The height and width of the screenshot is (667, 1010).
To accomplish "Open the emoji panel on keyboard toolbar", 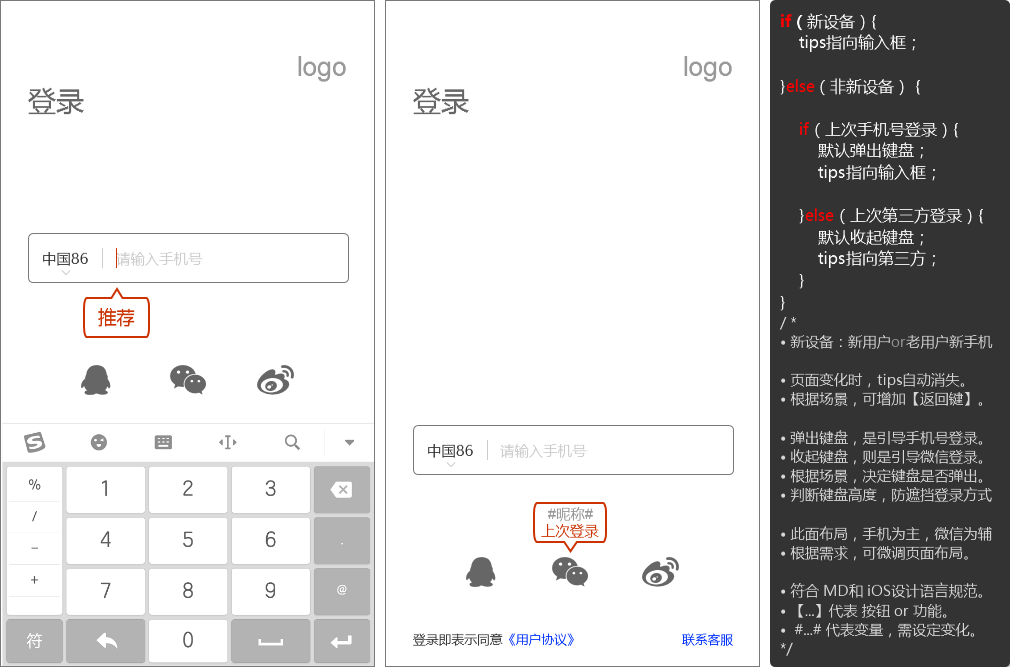I will pos(98,442).
